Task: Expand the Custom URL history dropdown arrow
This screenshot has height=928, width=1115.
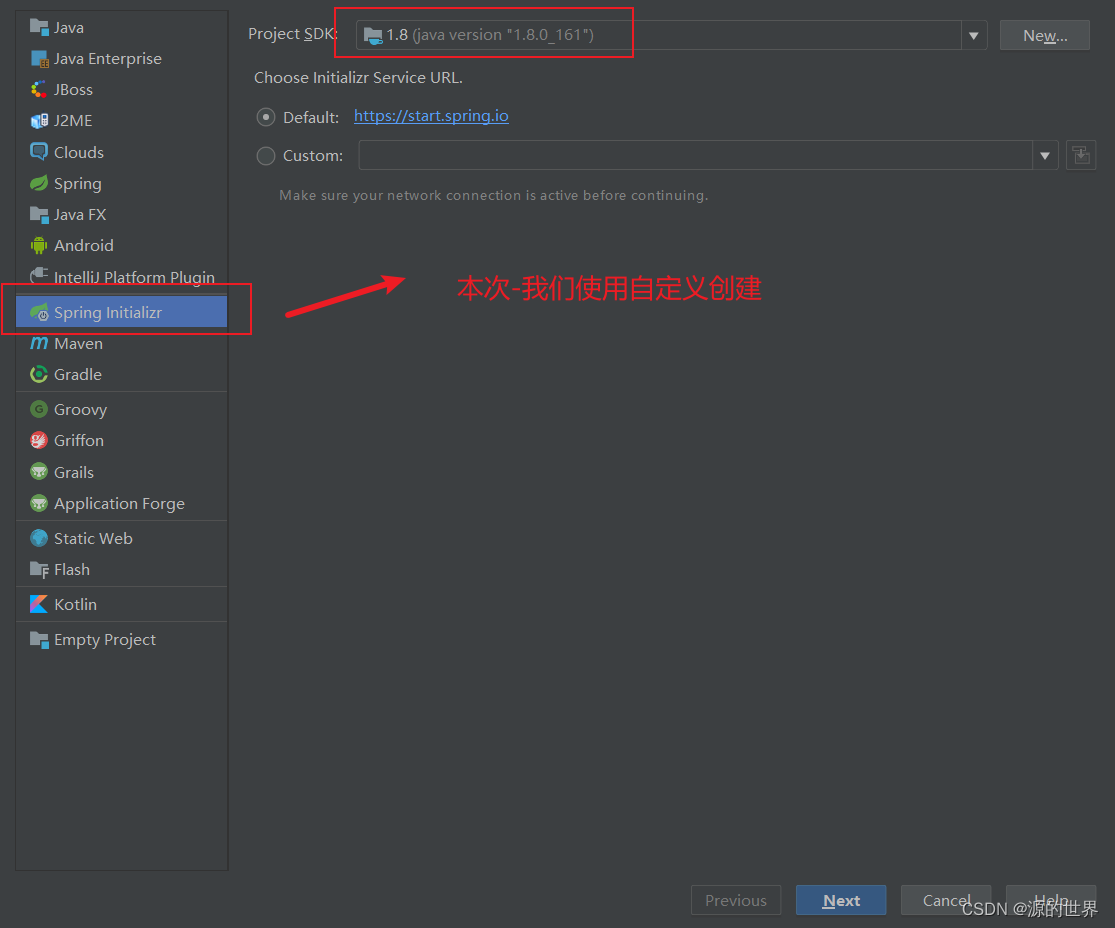Action: point(1045,156)
